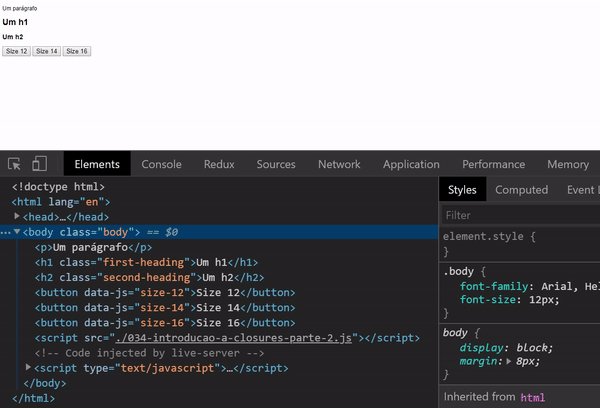Click the Size 16 button on page
Screen dimensions: 600x408
tap(77, 51)
